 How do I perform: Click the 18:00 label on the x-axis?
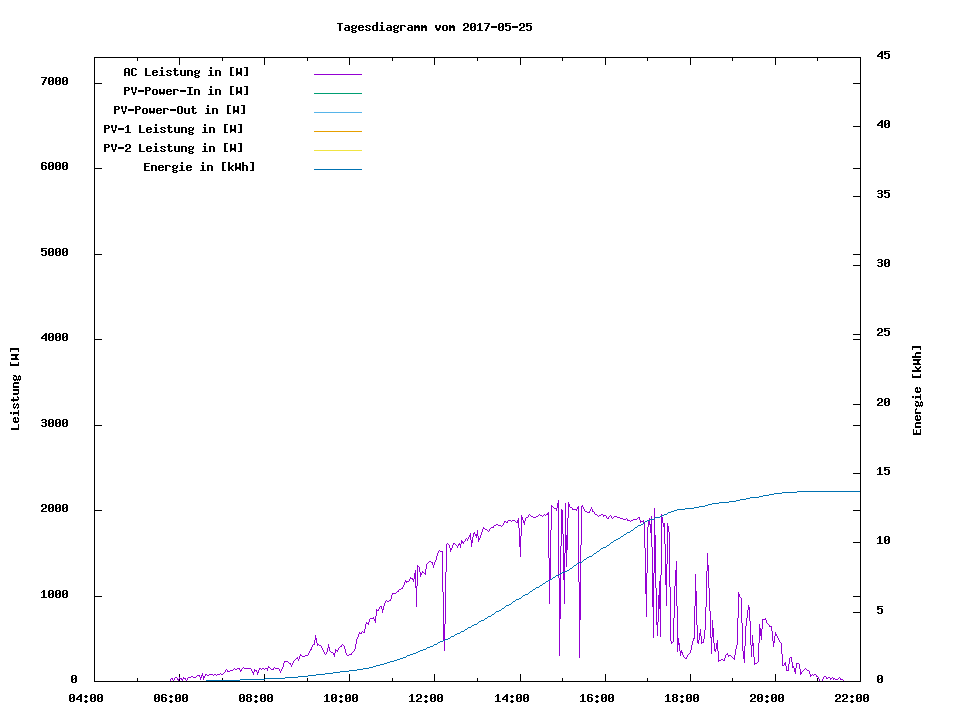click(x=682, y=699)
